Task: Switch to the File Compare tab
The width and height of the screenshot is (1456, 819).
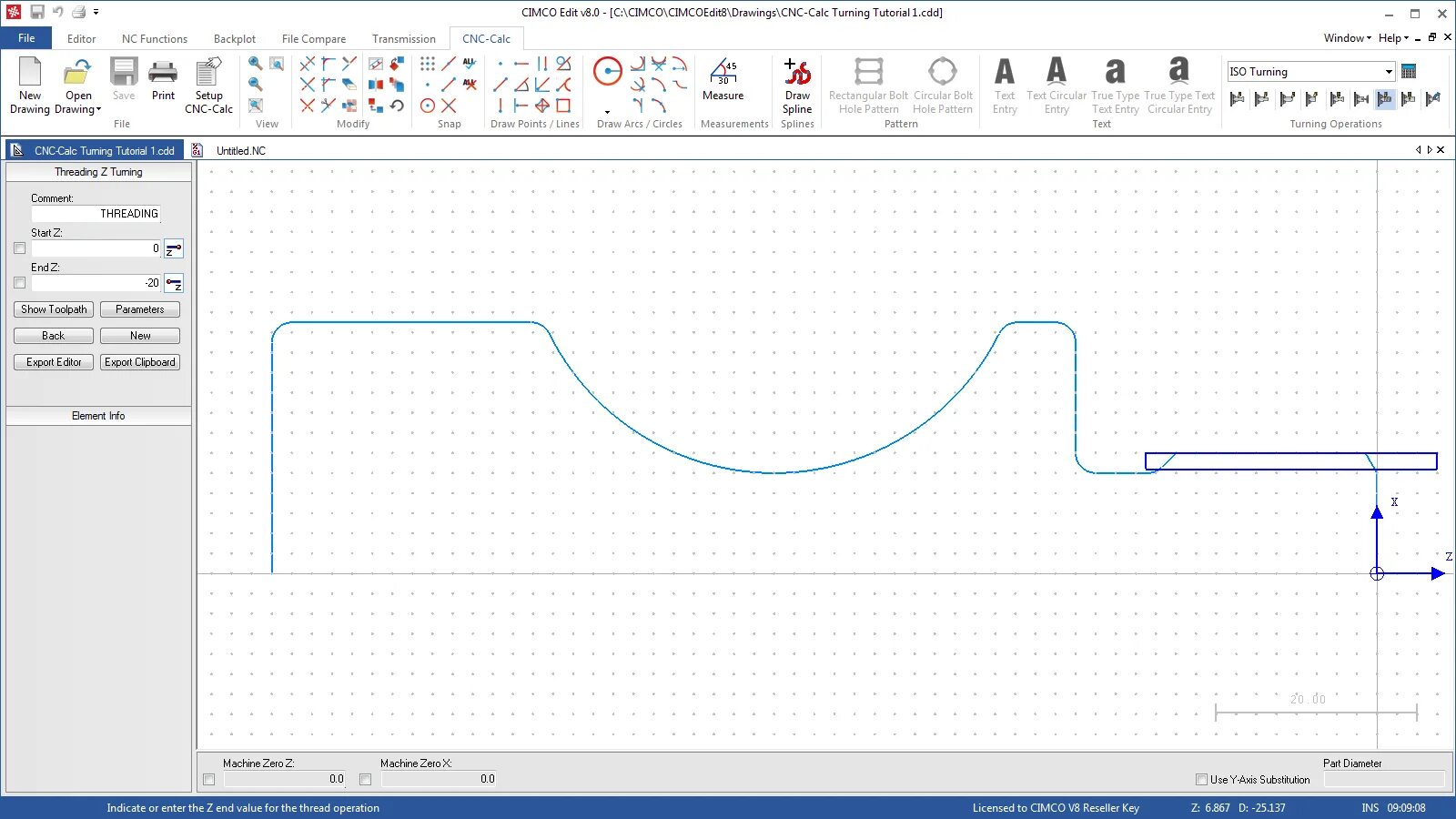Action: click(x=314, y=39)
